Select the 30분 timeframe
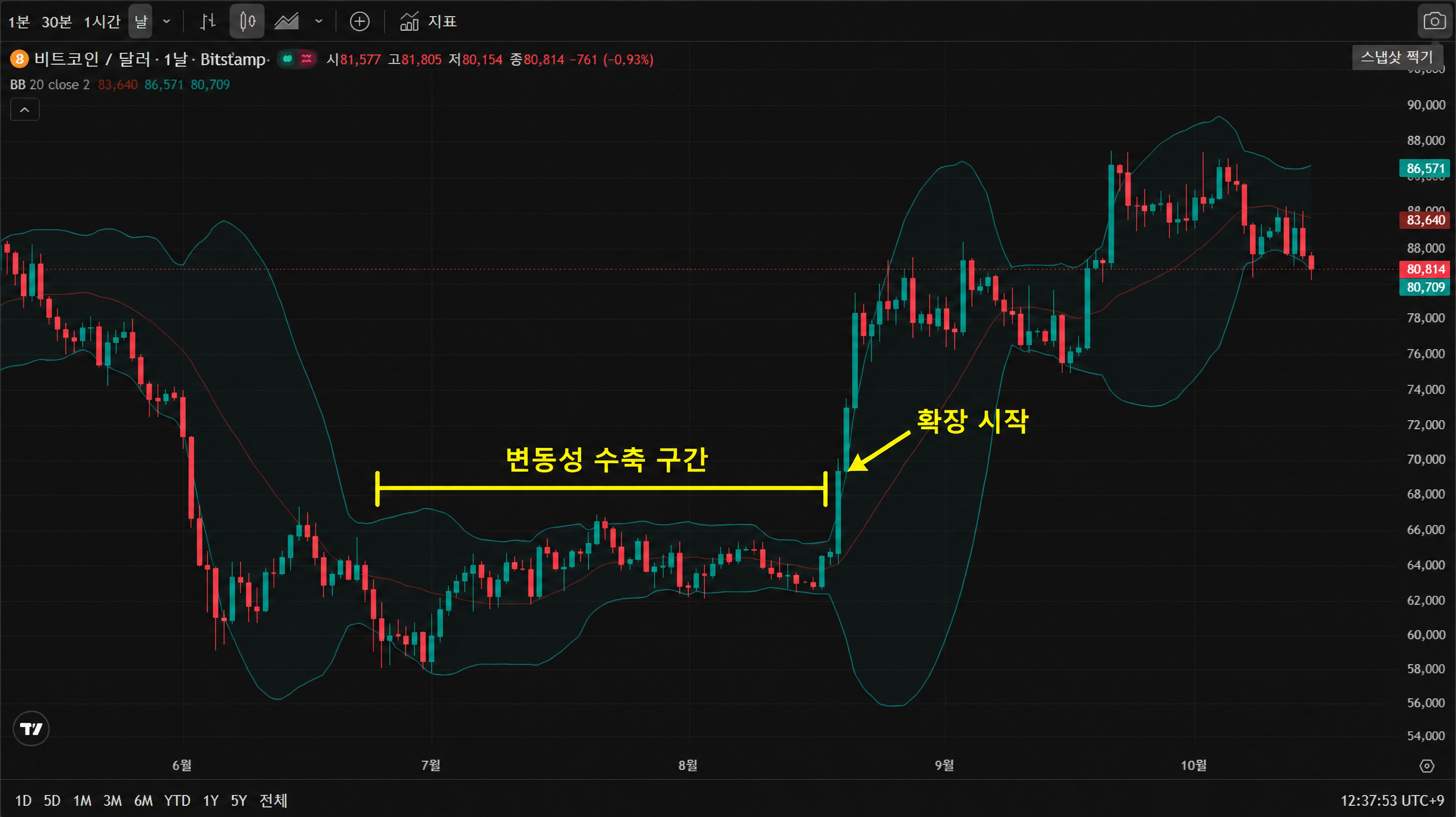Viewport: 1456px width, 817px height. [56, 21]
